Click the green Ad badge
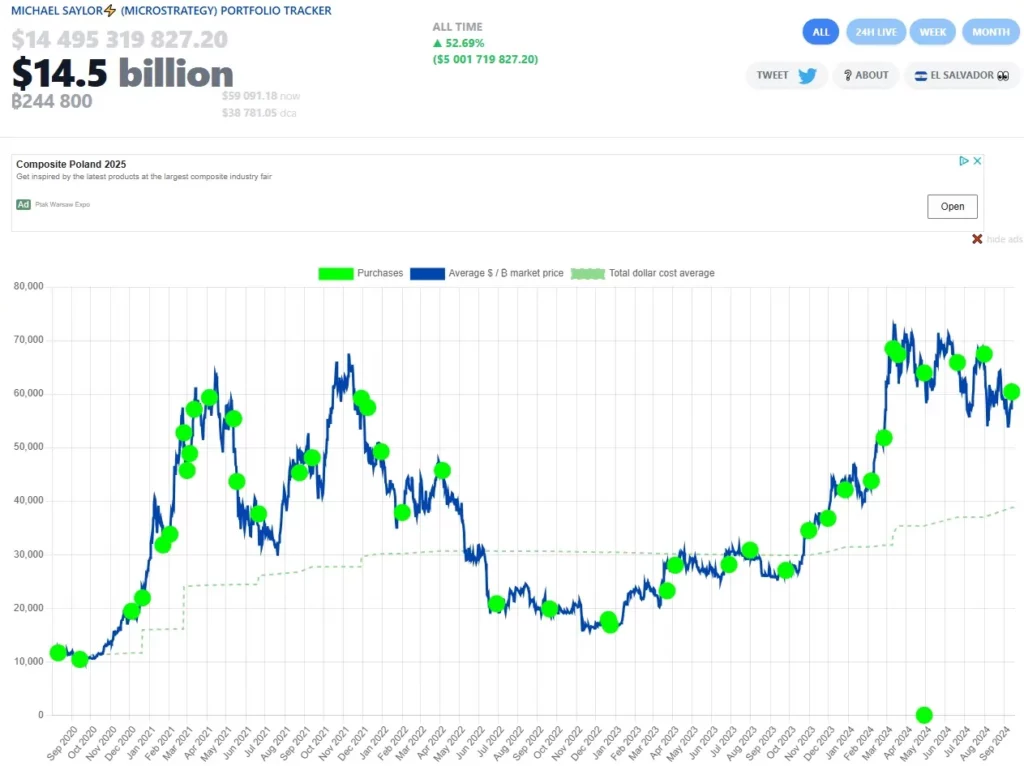 pyautogui.click(x=24, y=204)
